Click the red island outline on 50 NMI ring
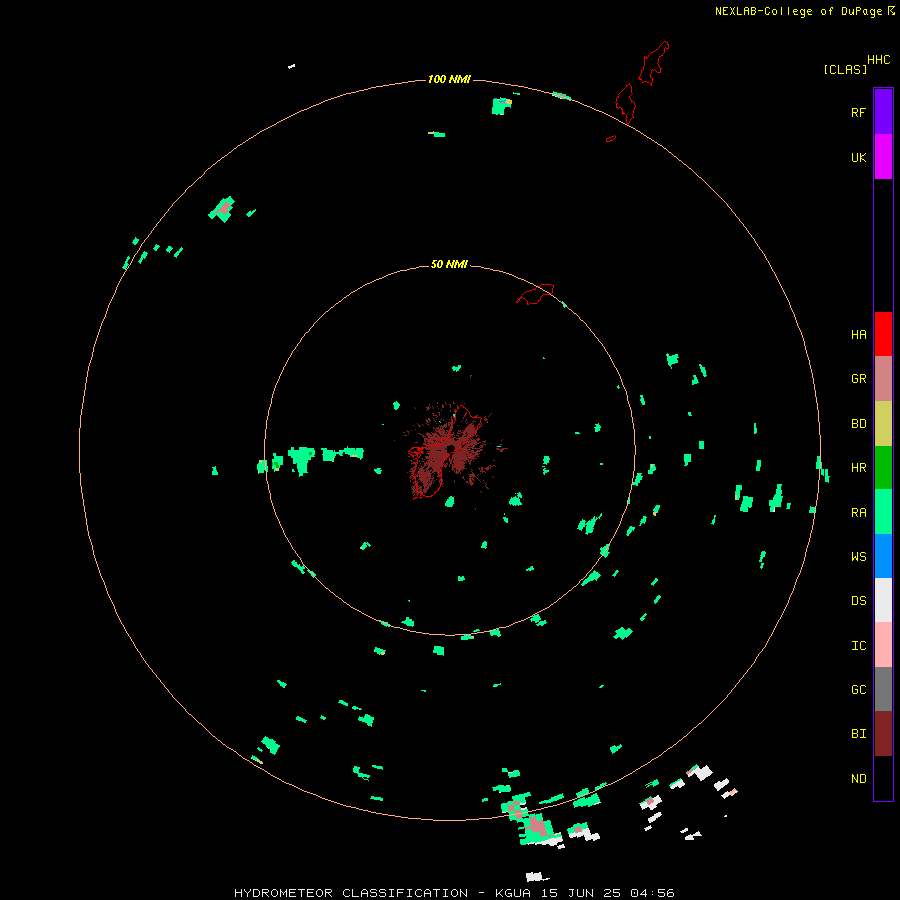900x900 pixels. pos(536,293)
